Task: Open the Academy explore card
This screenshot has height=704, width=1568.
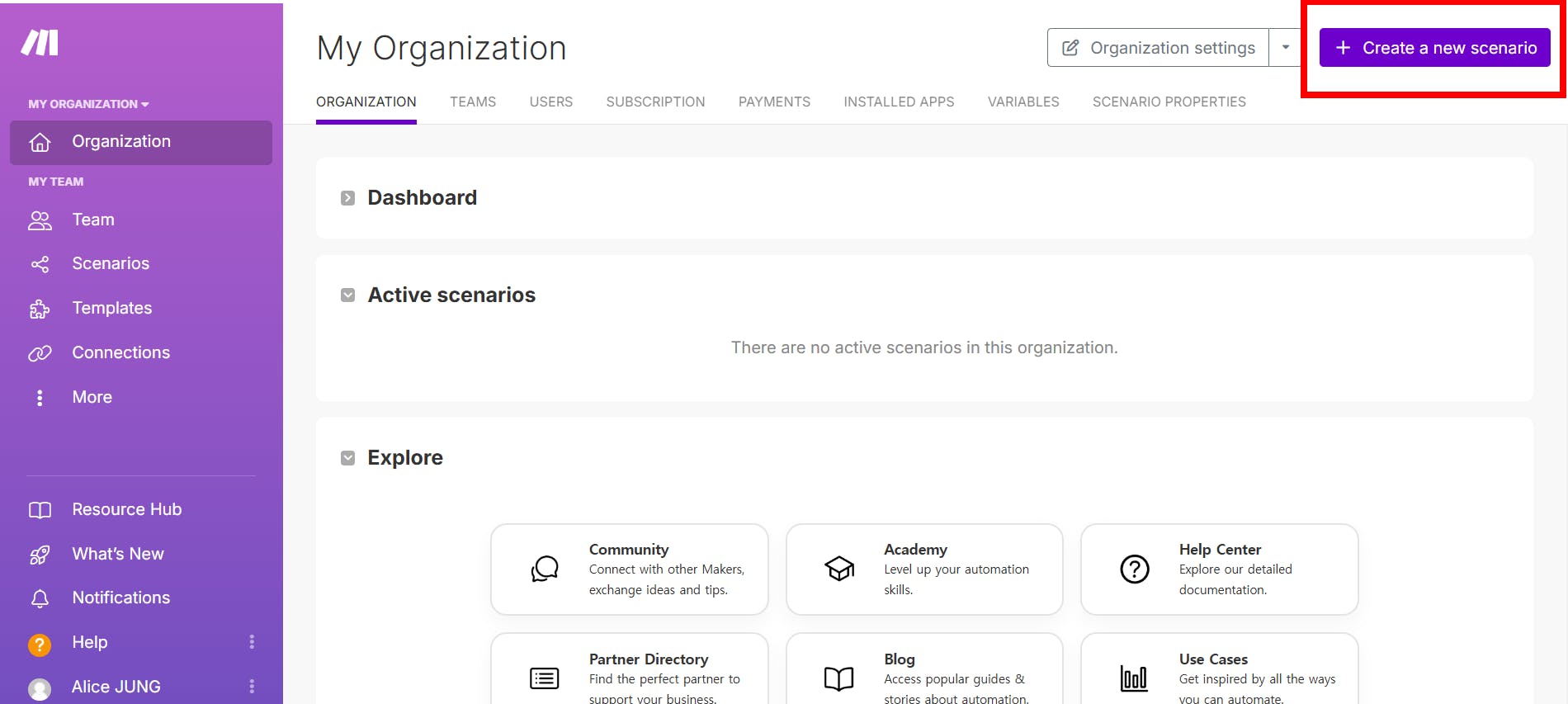Action: coord(924,569)
